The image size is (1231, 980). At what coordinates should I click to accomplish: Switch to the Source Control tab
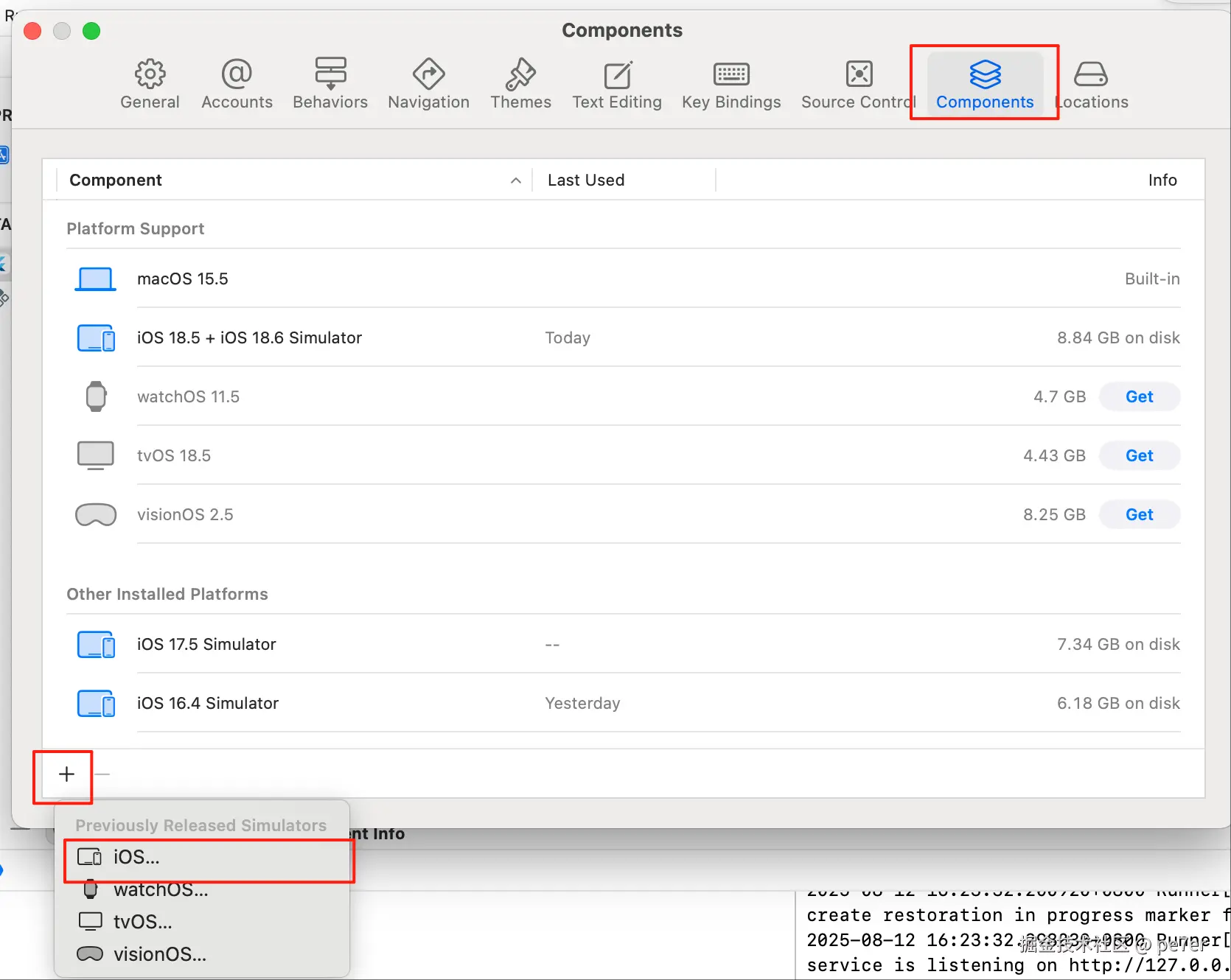point(859,84)
